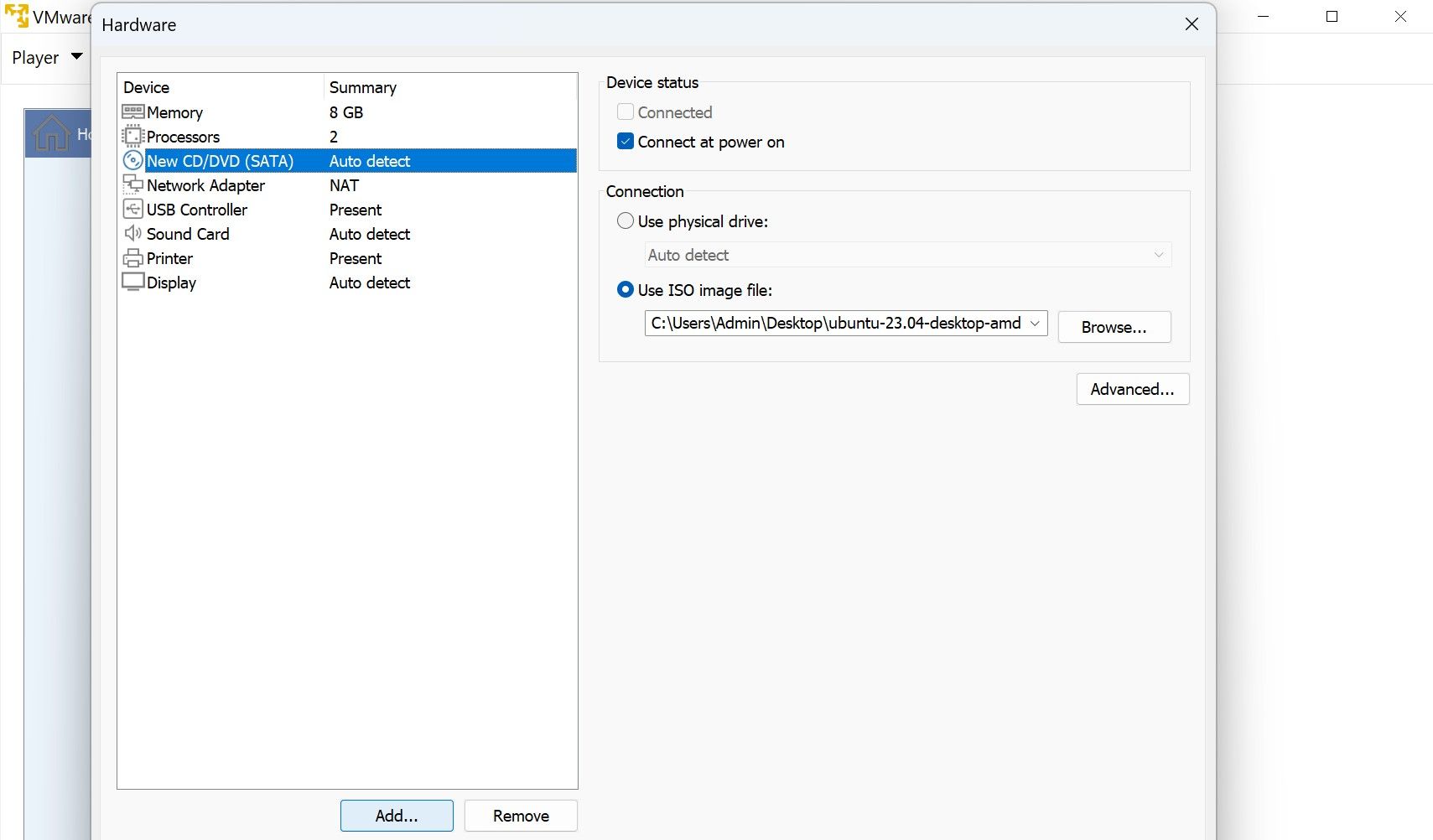Viewport: 1433px width, 840px height.
Task: Click the CD/DVD disc icon
Action: [x=132, y=161]
